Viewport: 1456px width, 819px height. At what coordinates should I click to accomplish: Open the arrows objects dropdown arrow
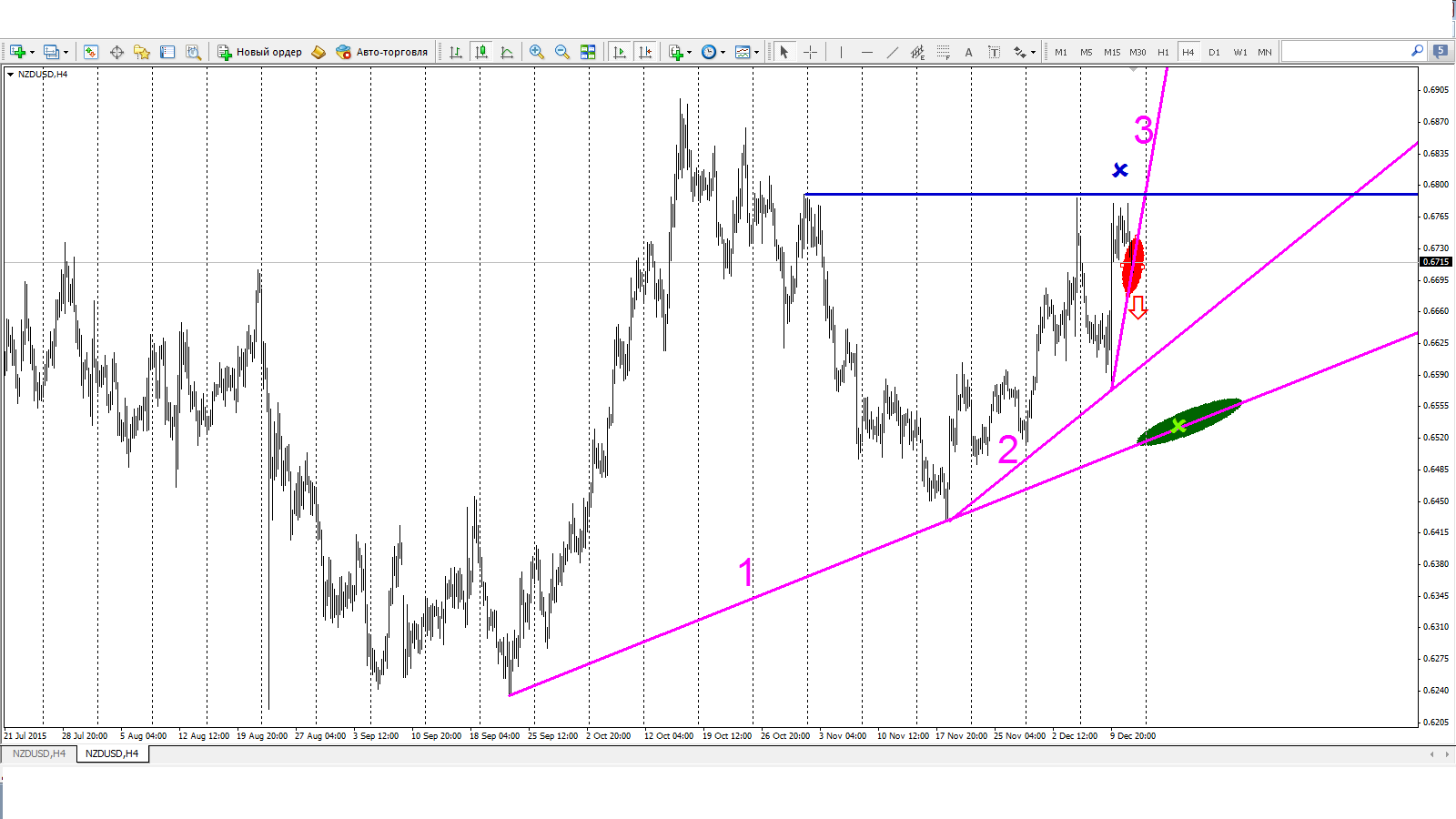point(1033,52)
